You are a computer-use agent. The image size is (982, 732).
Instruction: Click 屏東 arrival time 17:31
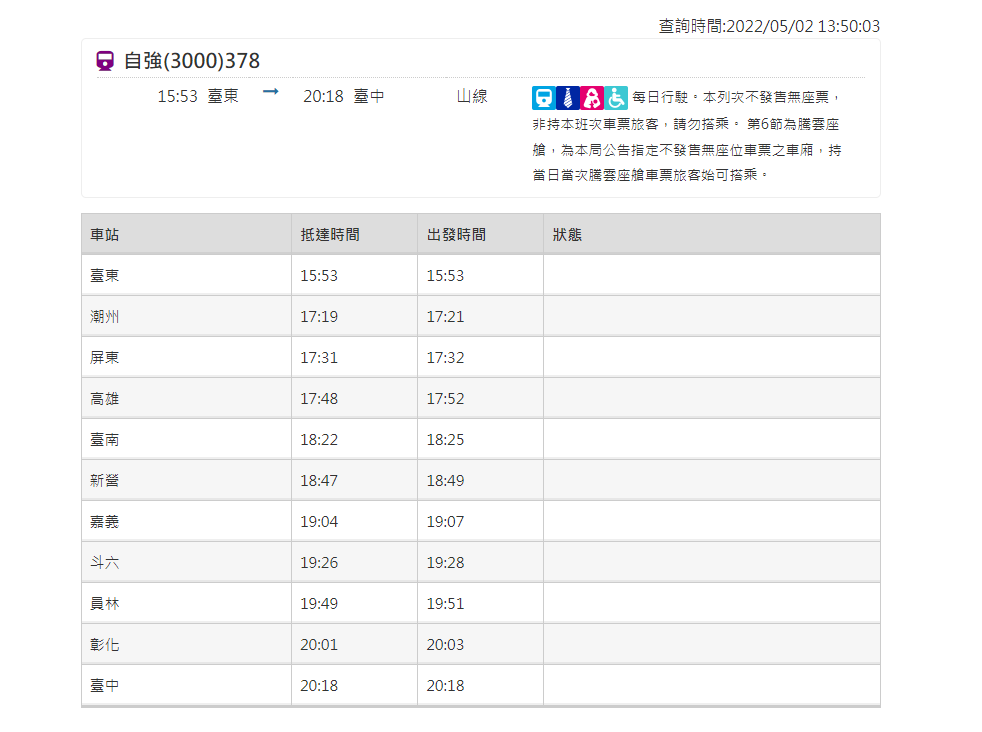click(319, 358)
